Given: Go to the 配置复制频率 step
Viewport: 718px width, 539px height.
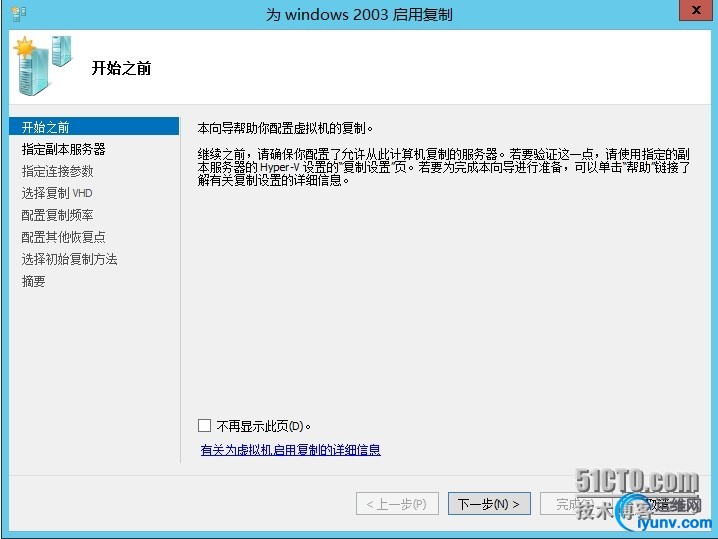Looking at the screenshot, I should click(x=57, y=215).
